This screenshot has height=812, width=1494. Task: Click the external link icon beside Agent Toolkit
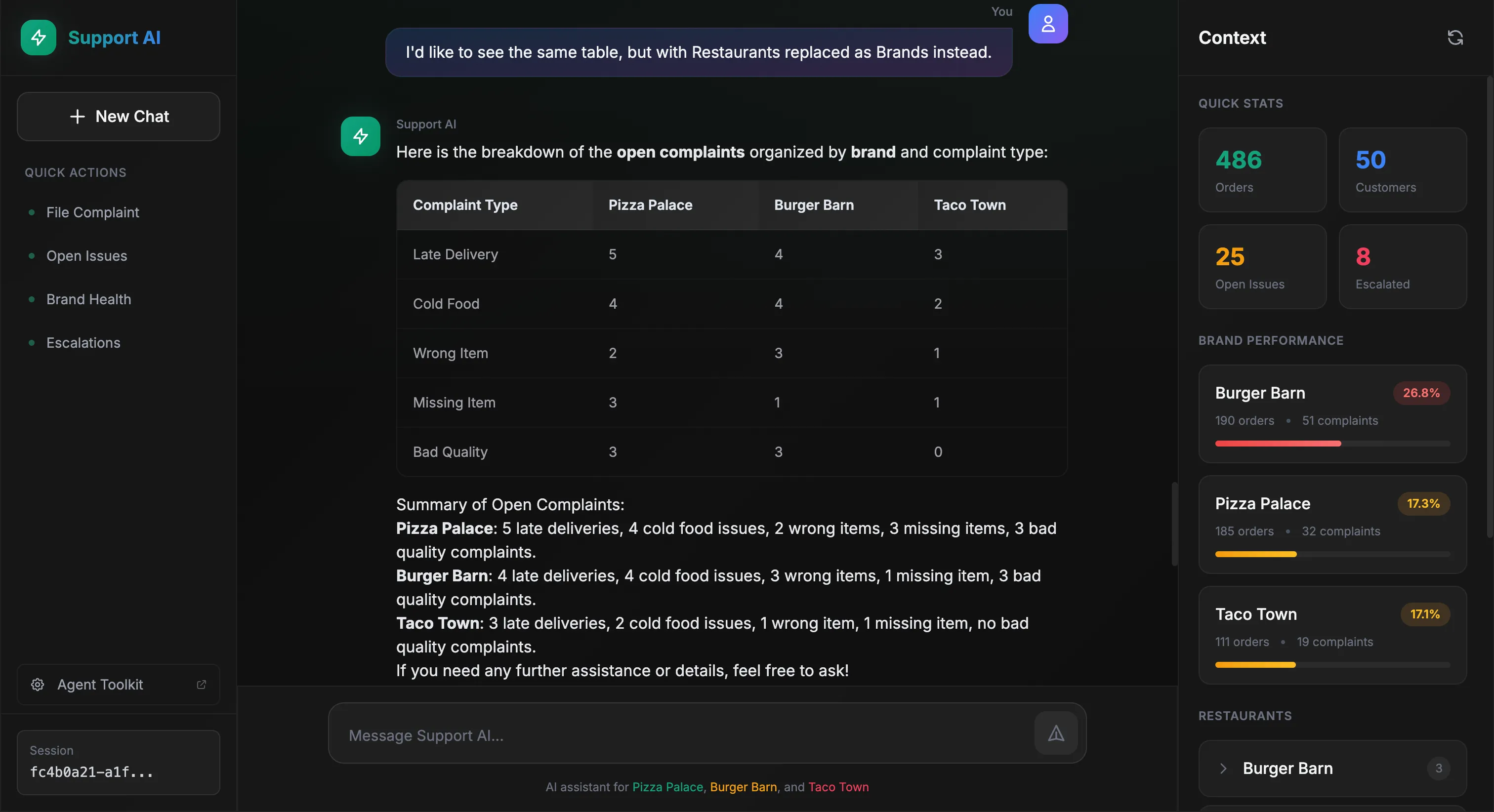(x=201, y=685)
